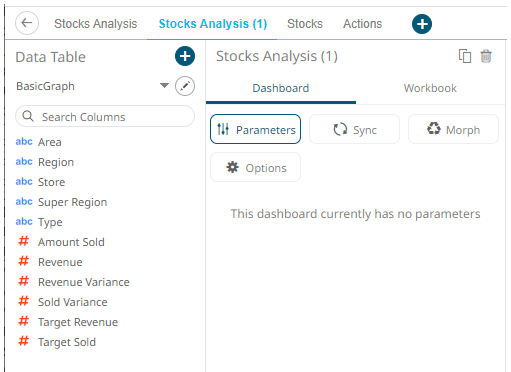Select the Super Region column name
This screenshot has width=511, height=372.
click(73, 202)
